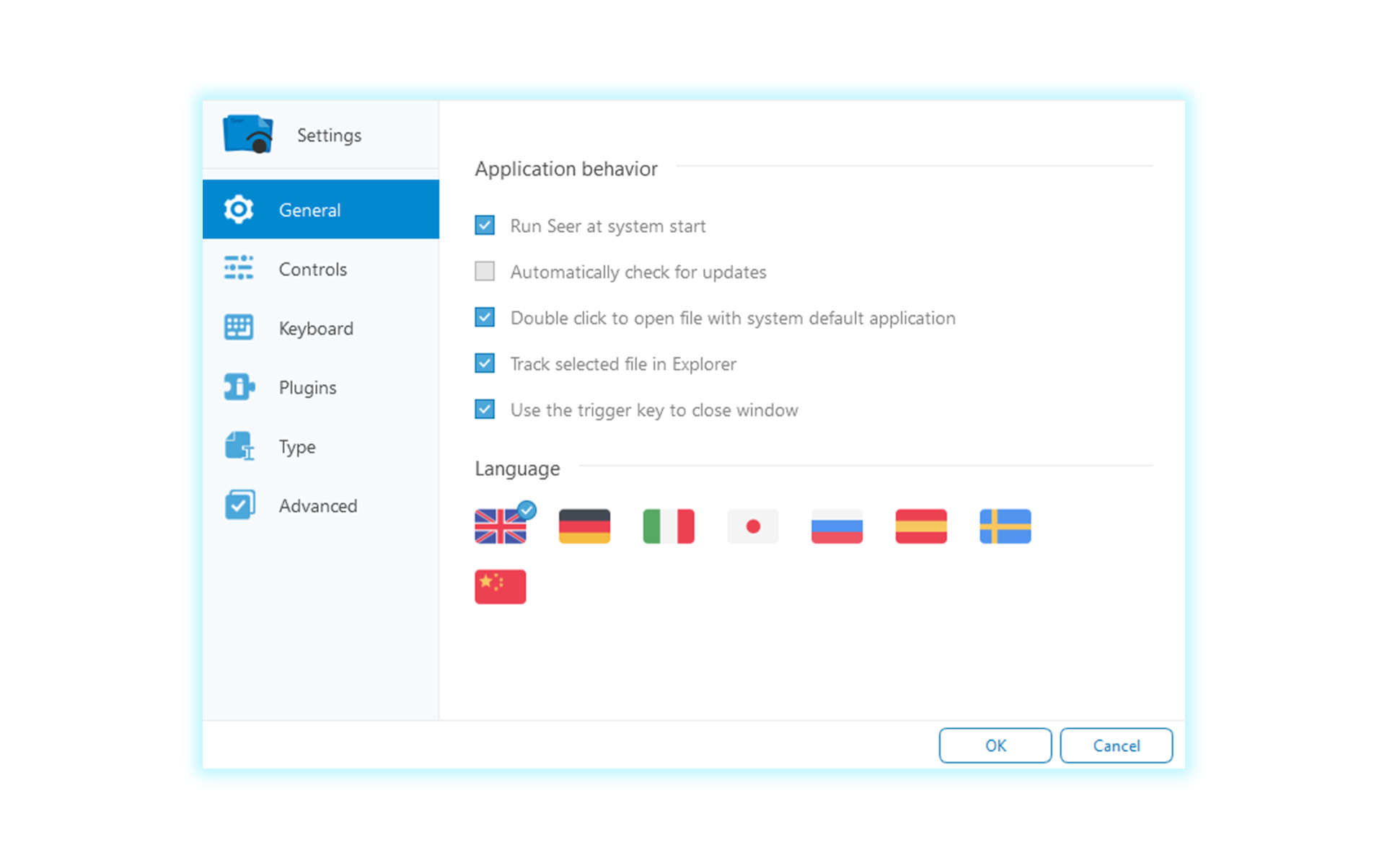Select the Spanish flag language
Image resolution: width=1387 pixels, height=868 pixels.
pos(920,526)
